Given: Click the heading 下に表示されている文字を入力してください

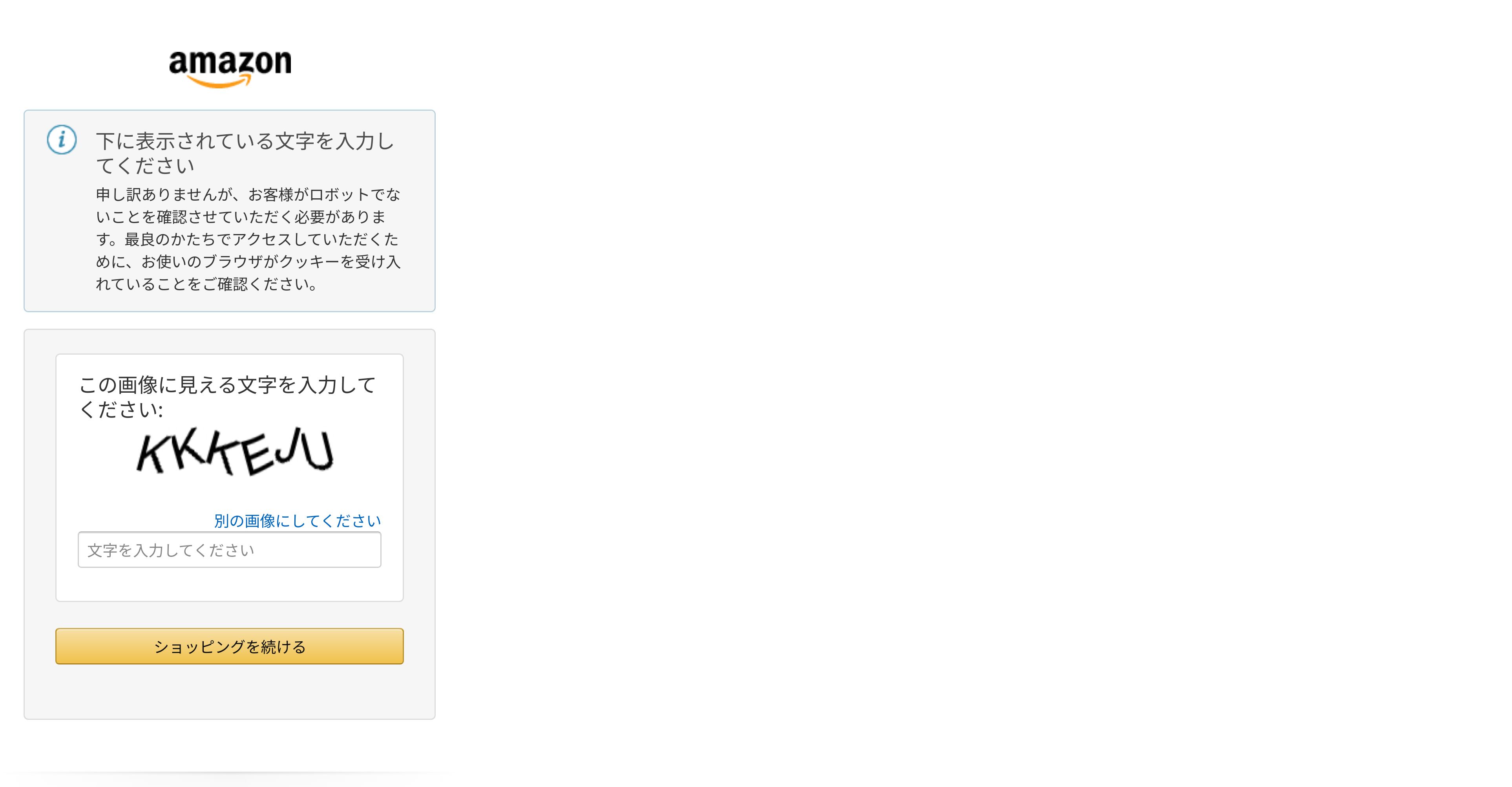Looking at the screenshot, I should [245, 153].
